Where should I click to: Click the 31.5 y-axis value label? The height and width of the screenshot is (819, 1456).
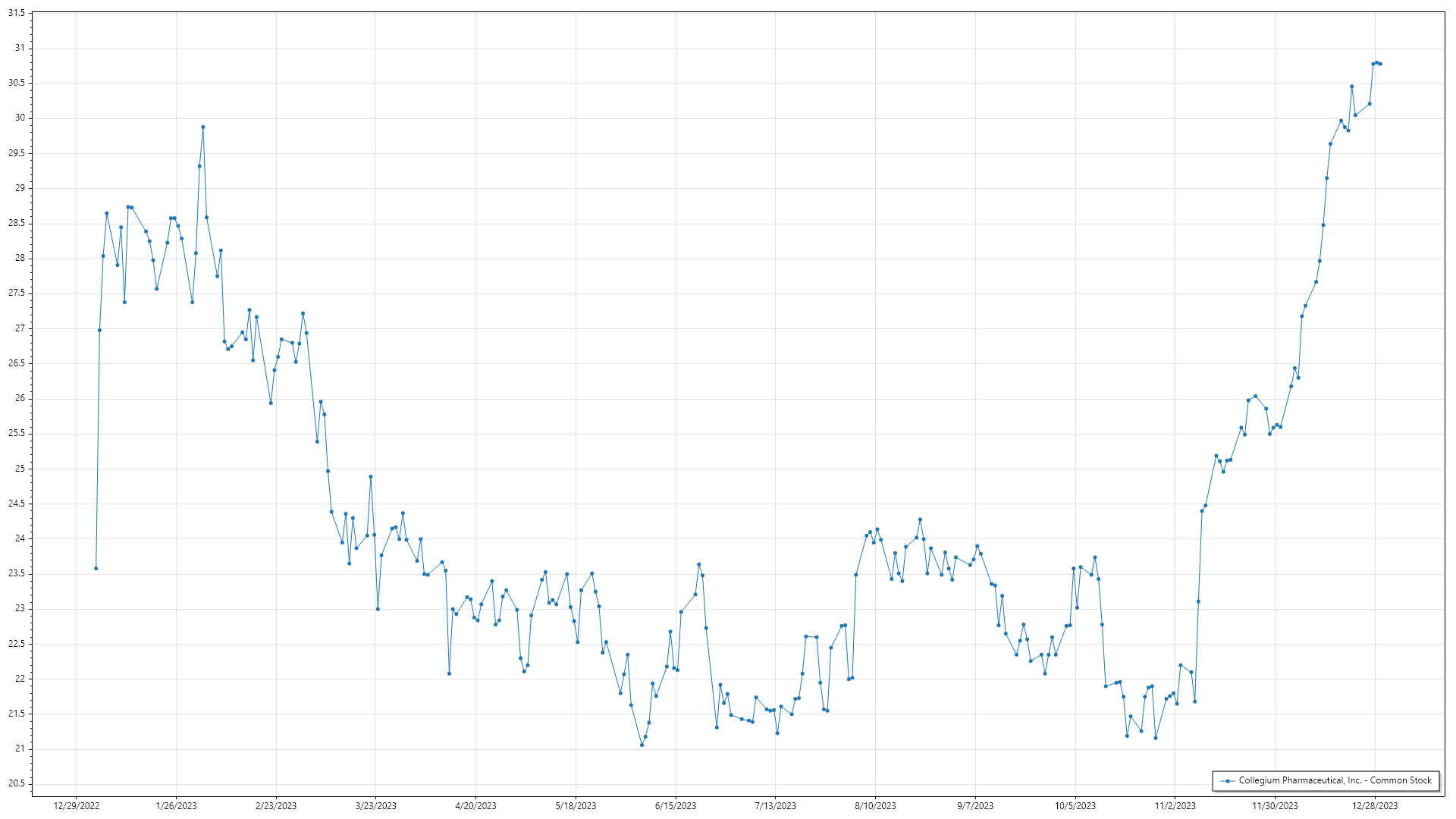16,14
